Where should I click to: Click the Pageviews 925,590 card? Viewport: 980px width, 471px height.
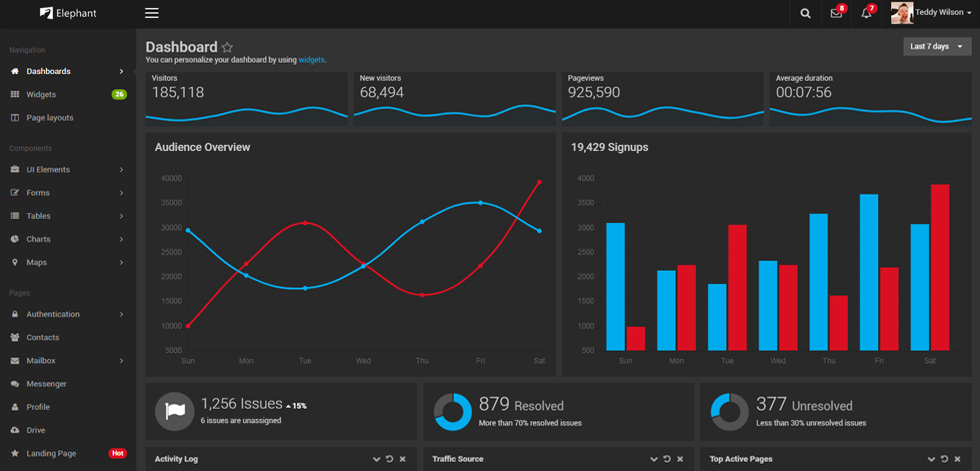click(x=662, y=99)
